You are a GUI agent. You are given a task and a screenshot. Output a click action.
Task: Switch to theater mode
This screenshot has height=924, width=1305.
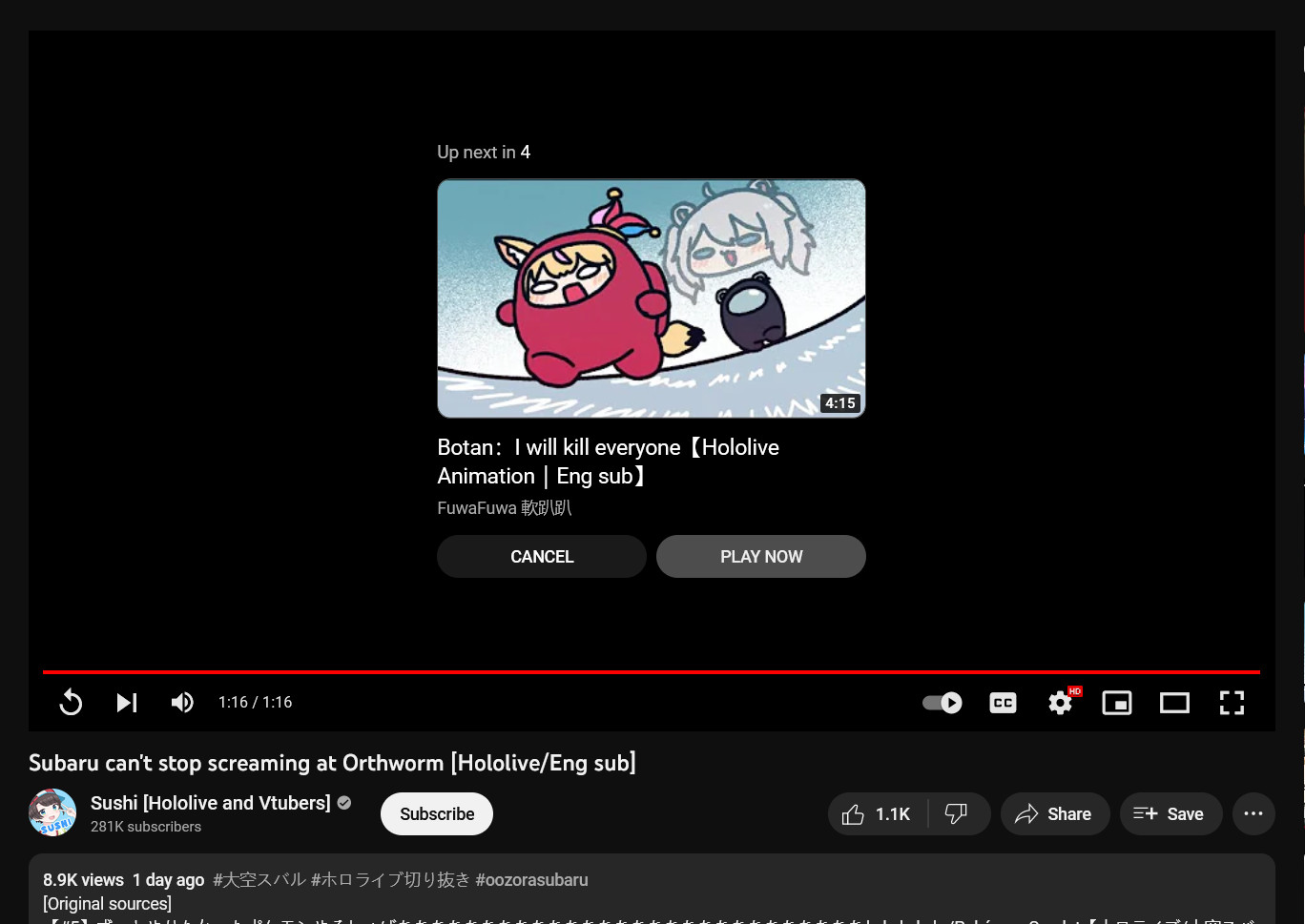pos(1174,703)
